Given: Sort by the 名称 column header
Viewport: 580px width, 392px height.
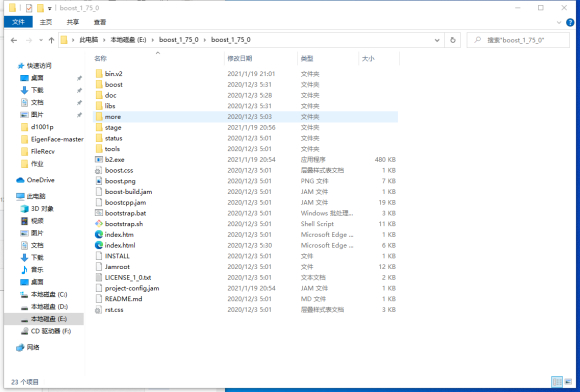Looking at the screenshot, I should pyautogui.click(x=158, y=58).
